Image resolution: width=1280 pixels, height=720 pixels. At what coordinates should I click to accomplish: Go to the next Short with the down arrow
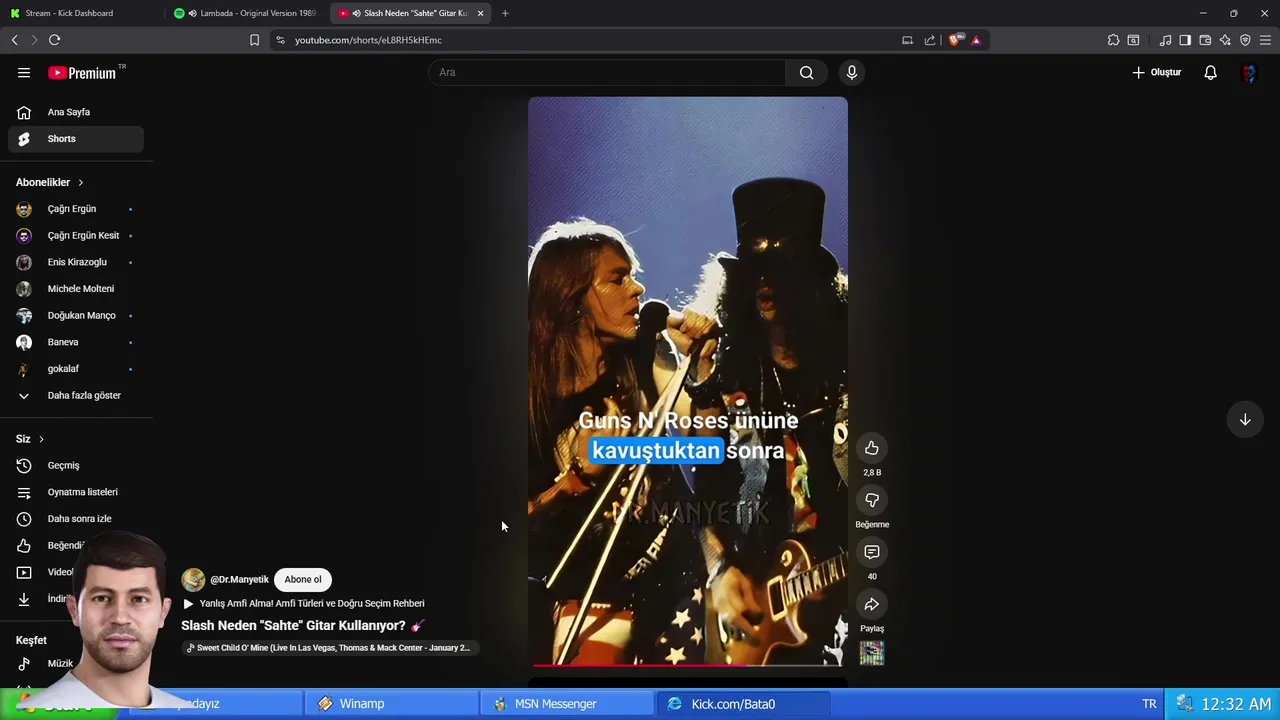click(x=1245, y=420)
